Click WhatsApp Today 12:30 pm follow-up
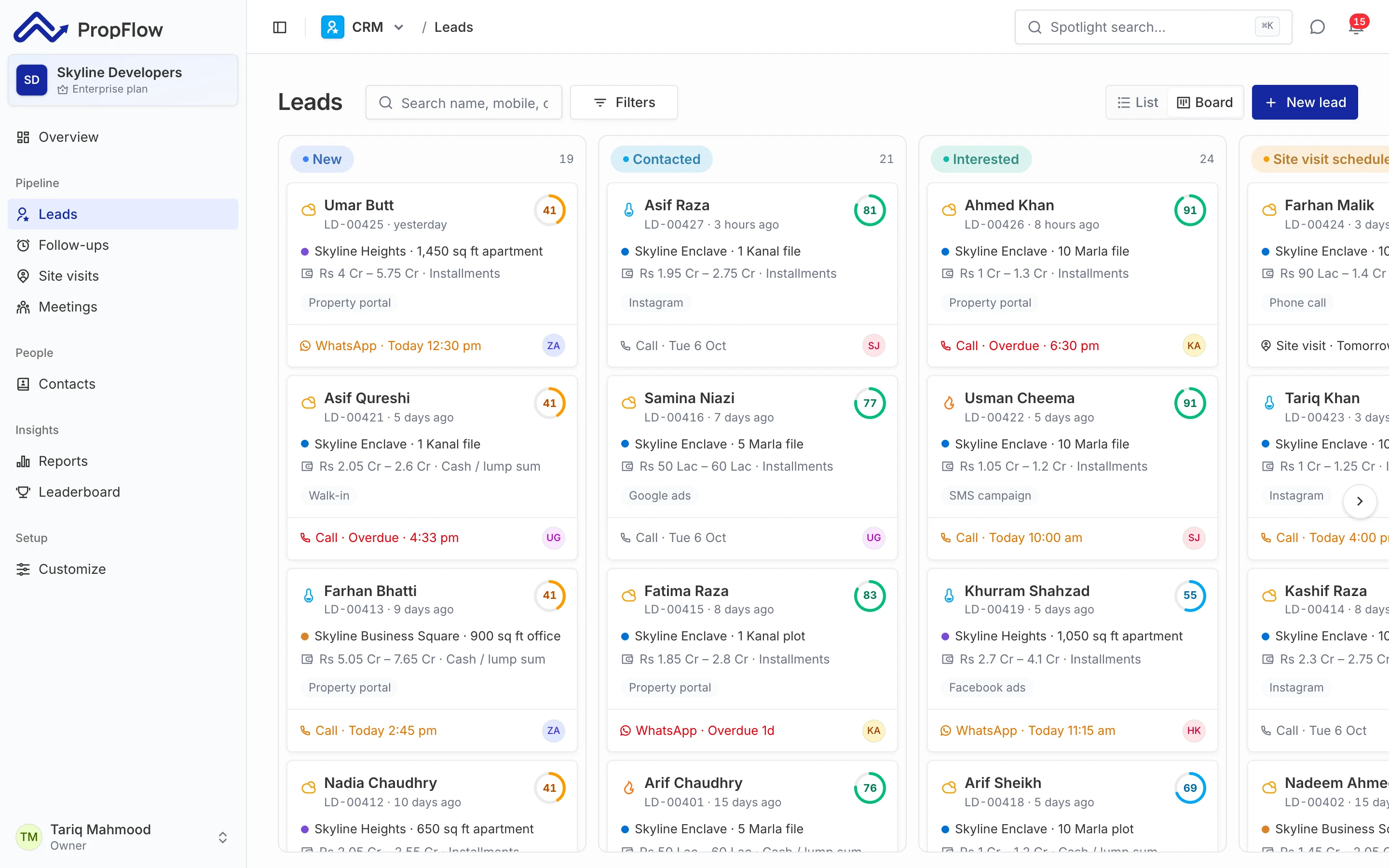 390,346
